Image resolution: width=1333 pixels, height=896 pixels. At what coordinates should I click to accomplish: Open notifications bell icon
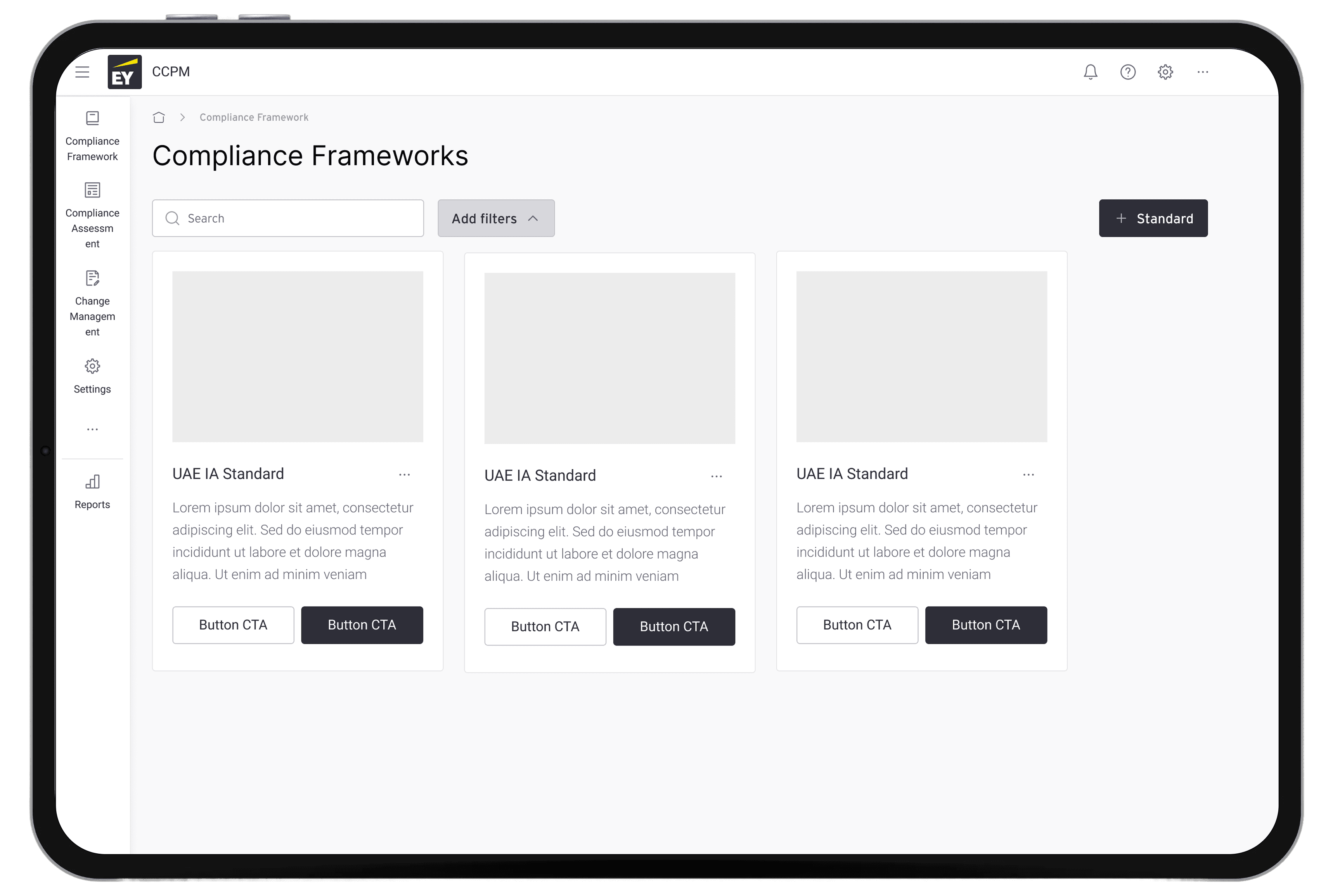coord(1090,72)
